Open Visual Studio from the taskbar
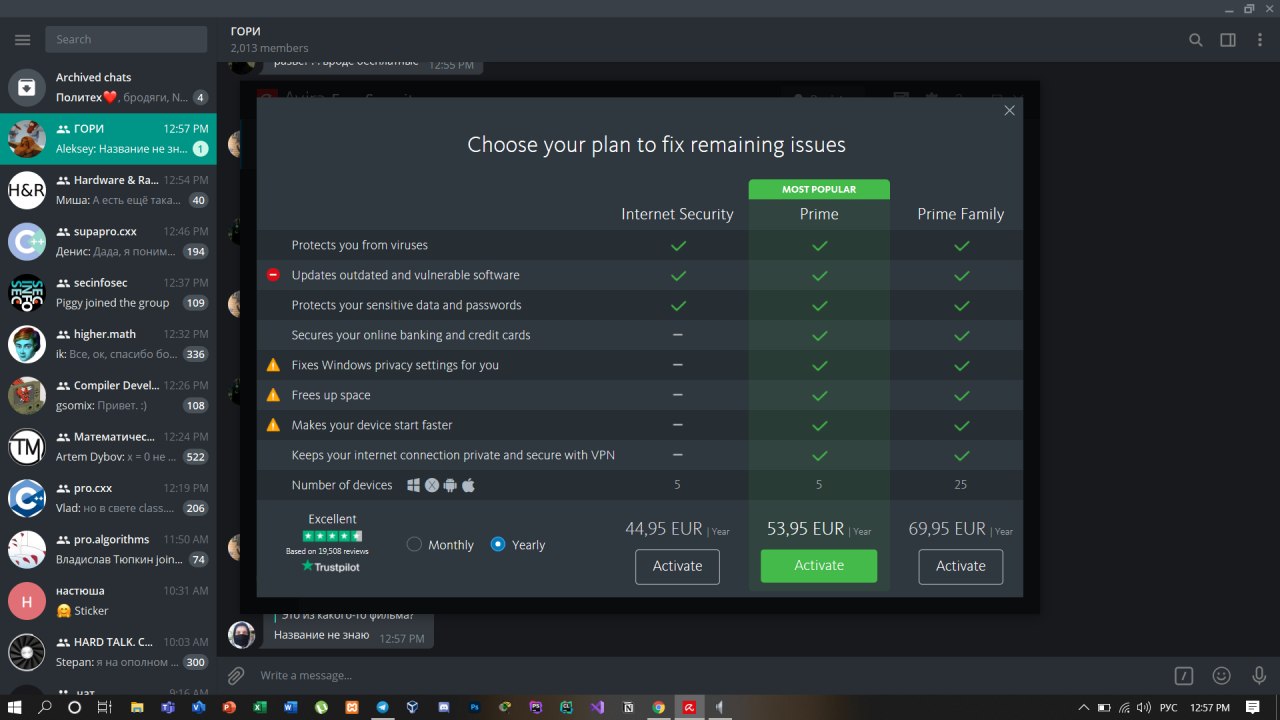 tap(597, 707)
